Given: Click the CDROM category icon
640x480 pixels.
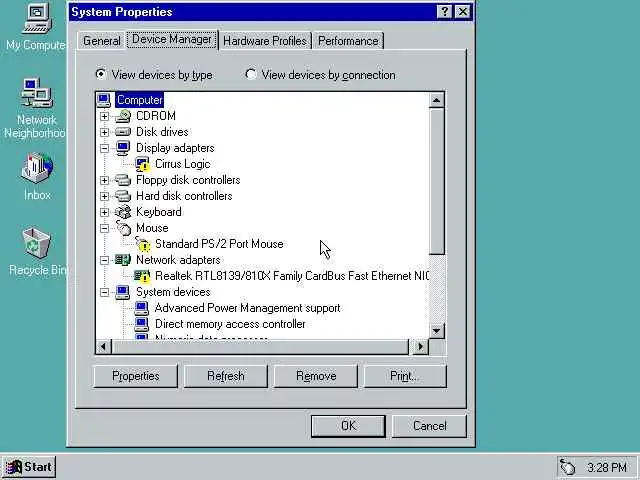Looking at the screenshot, I should [123, 116].
